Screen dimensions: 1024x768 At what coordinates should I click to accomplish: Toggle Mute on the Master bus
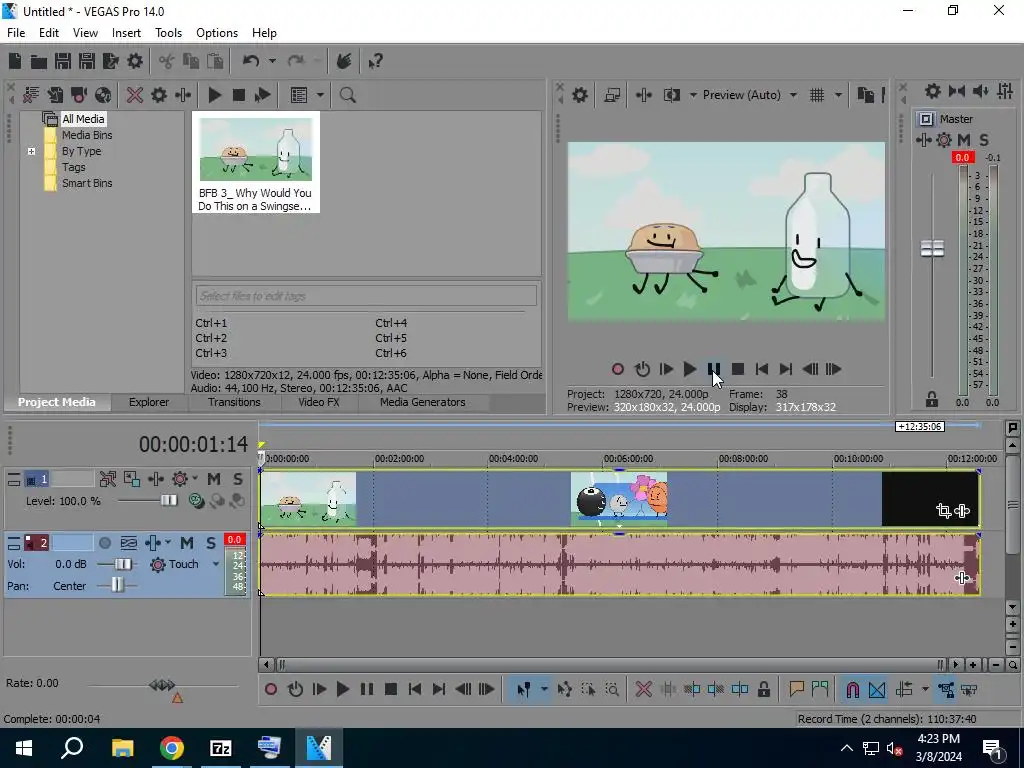964,140
